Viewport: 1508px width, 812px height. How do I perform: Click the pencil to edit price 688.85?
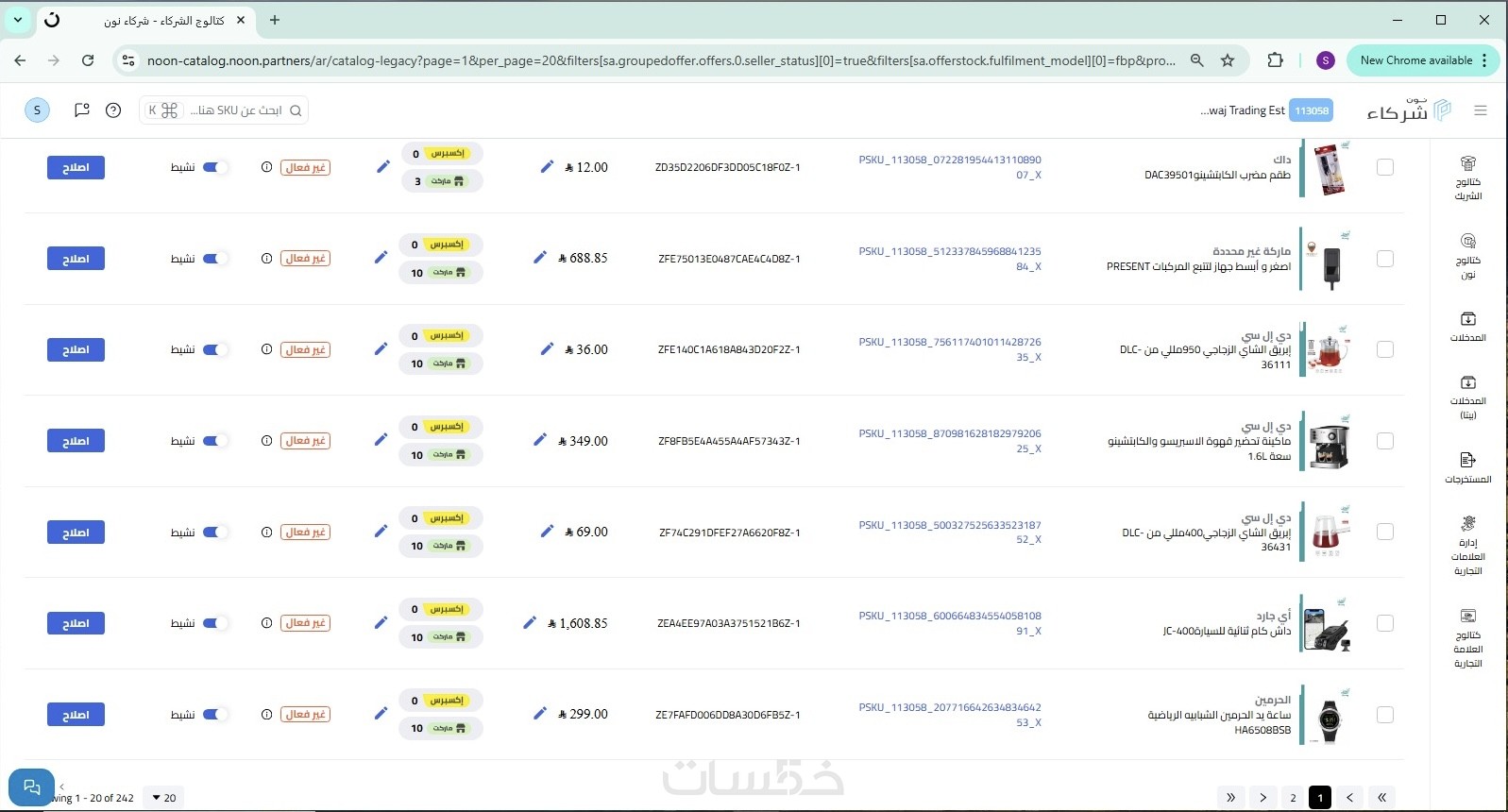click(540, 258)
